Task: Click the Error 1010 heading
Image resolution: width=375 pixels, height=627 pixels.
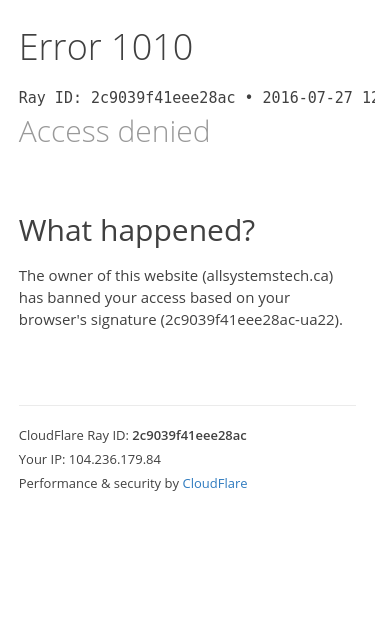Action: [106, 47]
